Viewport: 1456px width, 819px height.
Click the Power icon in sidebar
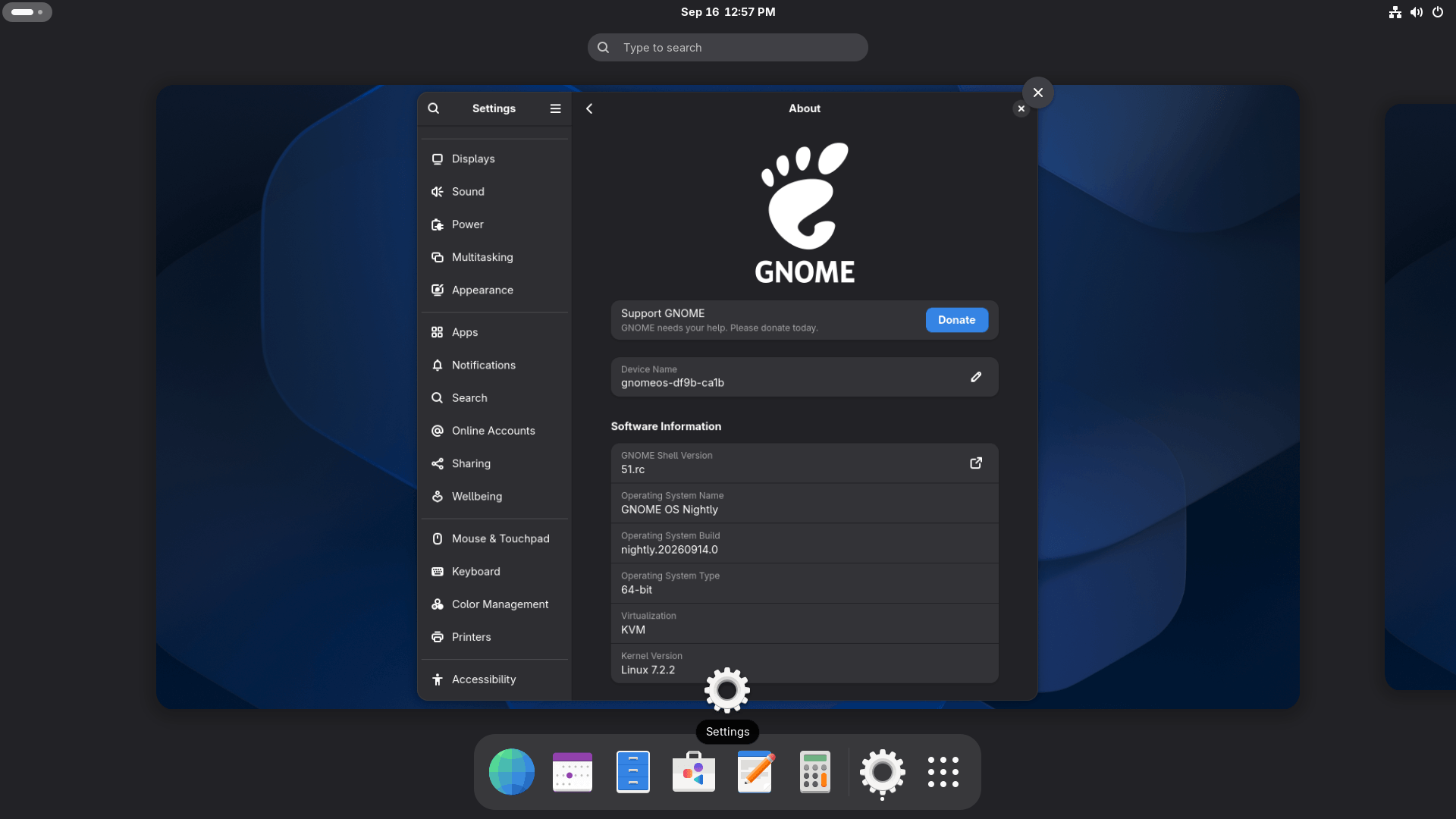click(438, 224)
